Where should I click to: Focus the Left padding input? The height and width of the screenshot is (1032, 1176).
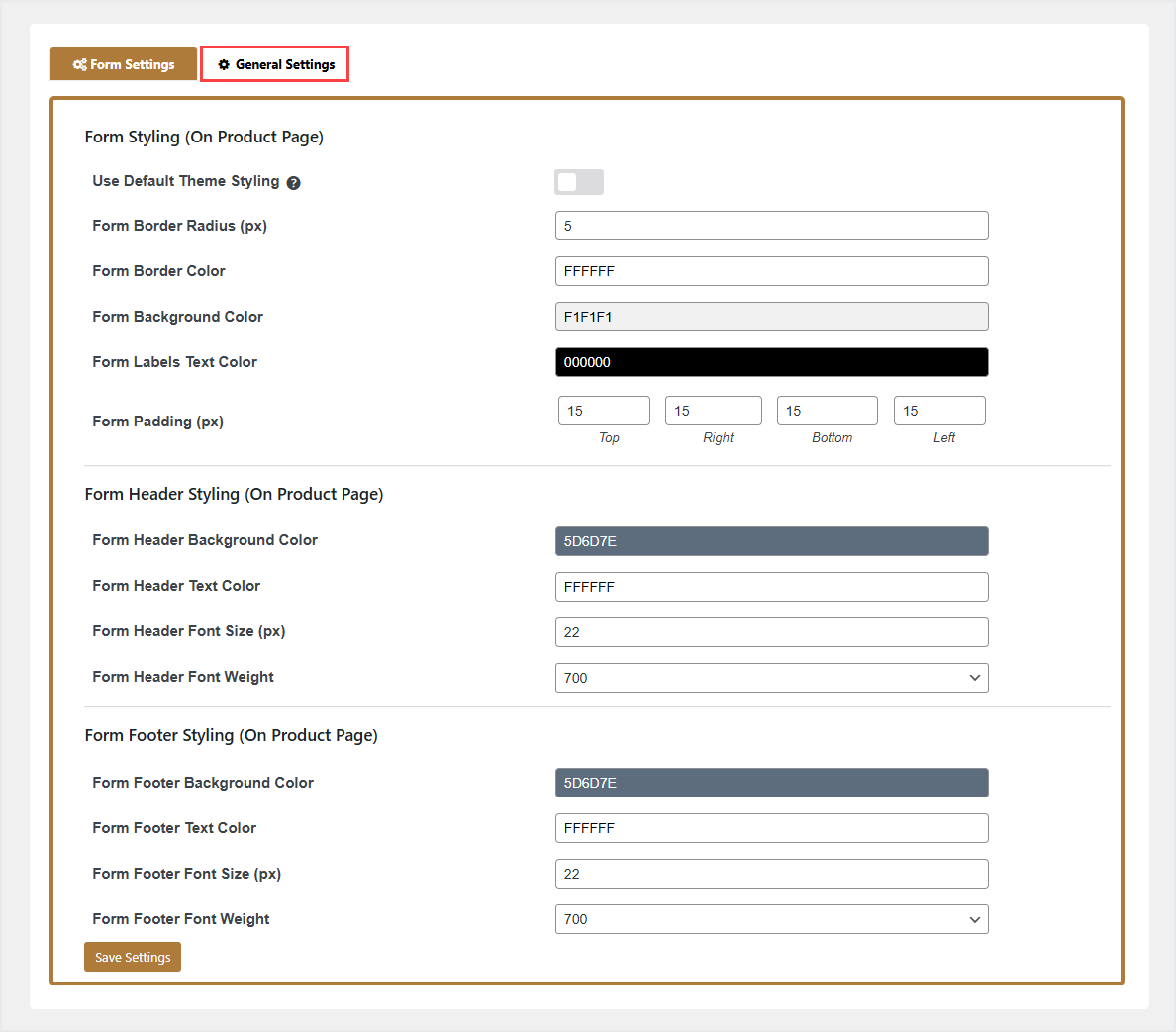click(x=938, y=411)
